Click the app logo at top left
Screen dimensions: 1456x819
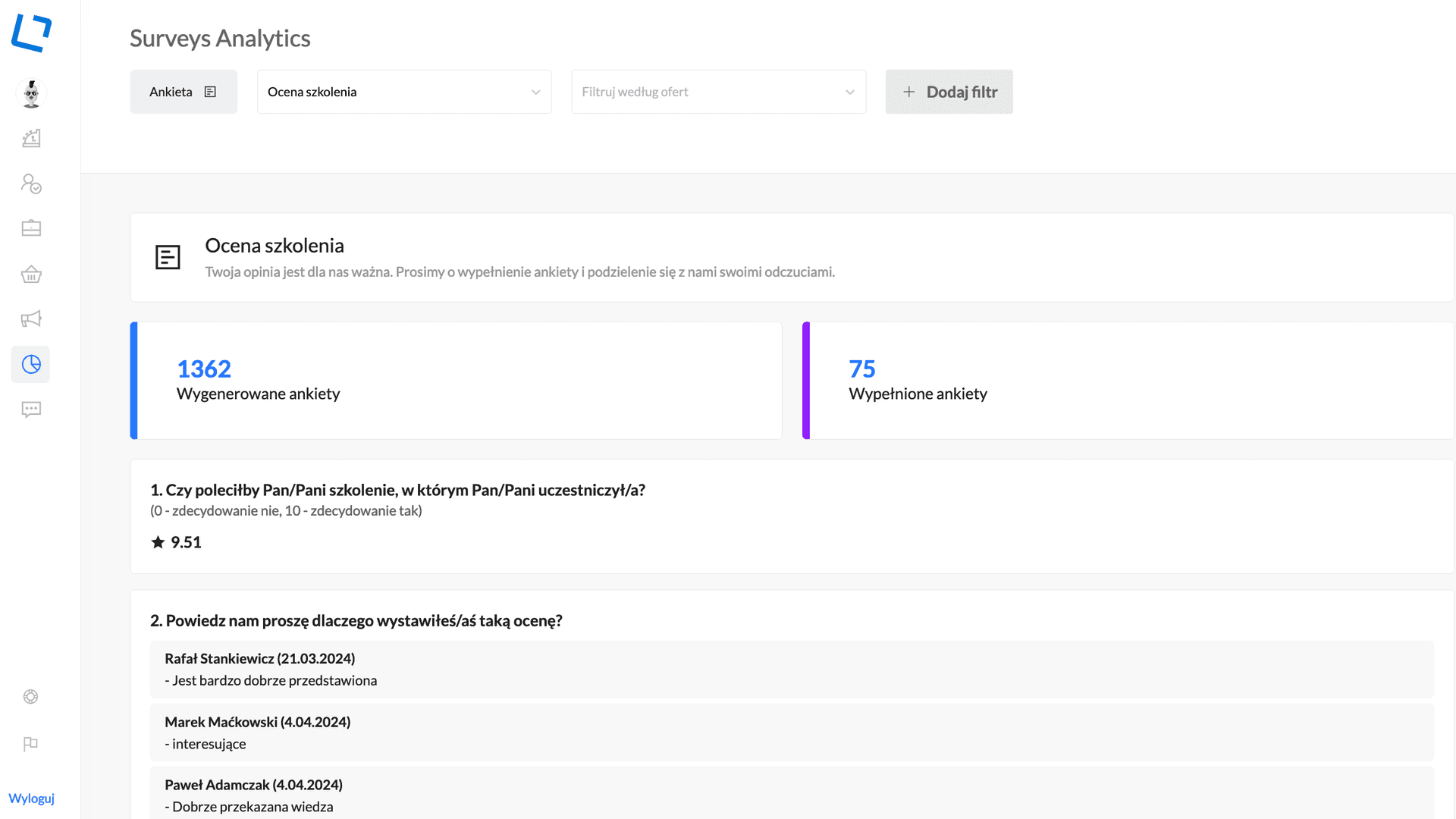tap(31, 33)
